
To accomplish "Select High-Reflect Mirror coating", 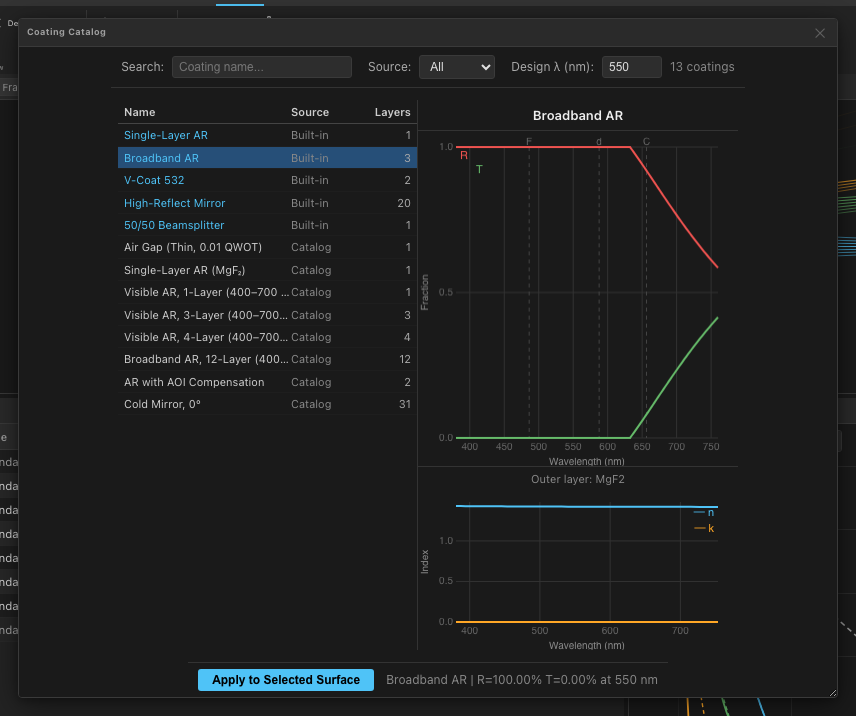I will (x=174, y=203).
